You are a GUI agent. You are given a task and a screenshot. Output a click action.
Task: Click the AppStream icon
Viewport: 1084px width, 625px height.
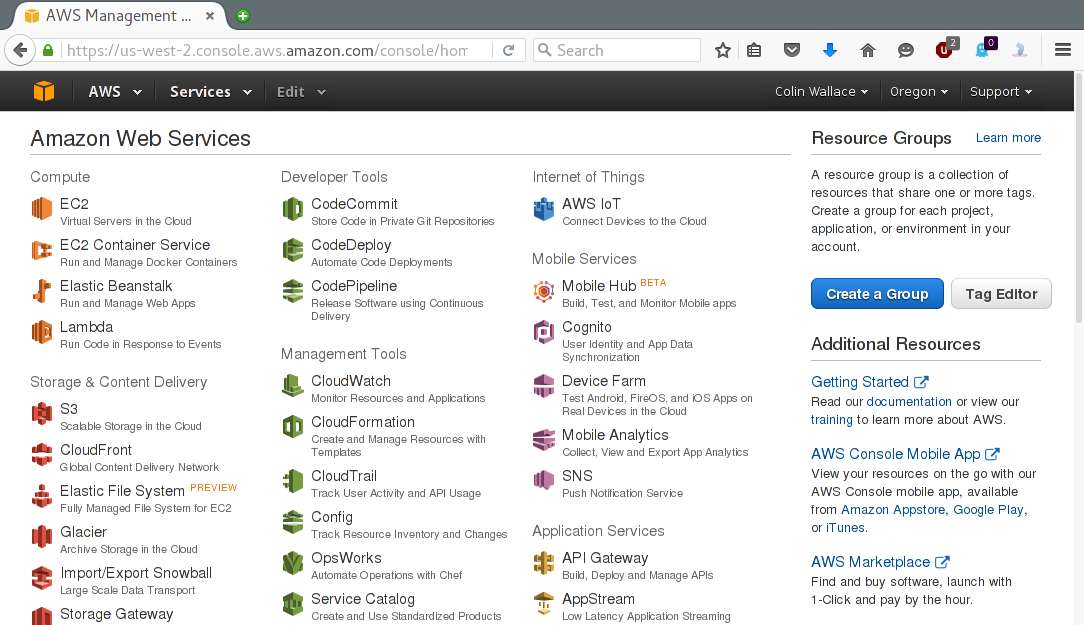click(x=544, y=604)
